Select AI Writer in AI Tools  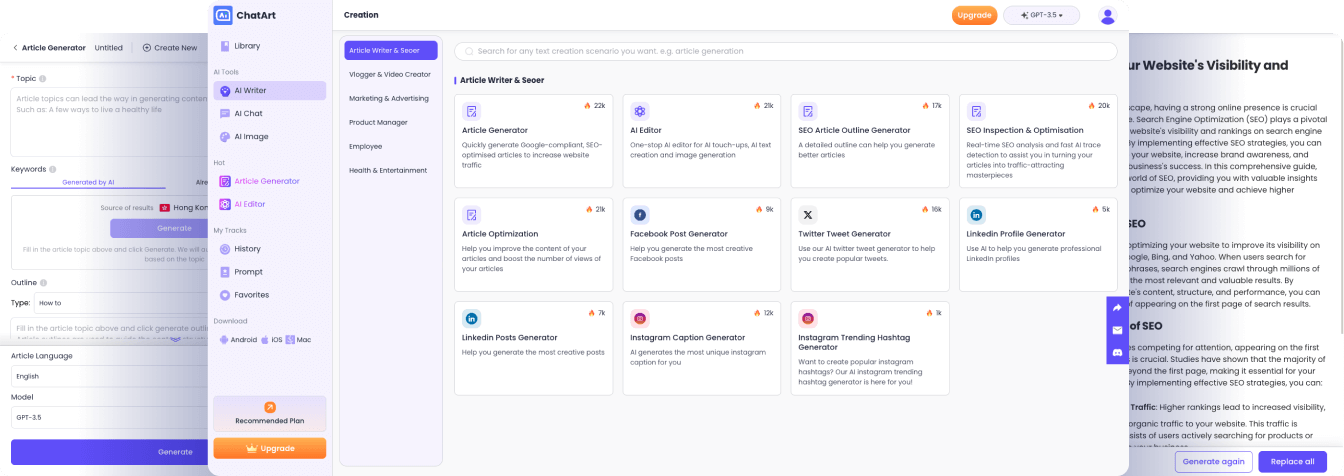[269, 90]
